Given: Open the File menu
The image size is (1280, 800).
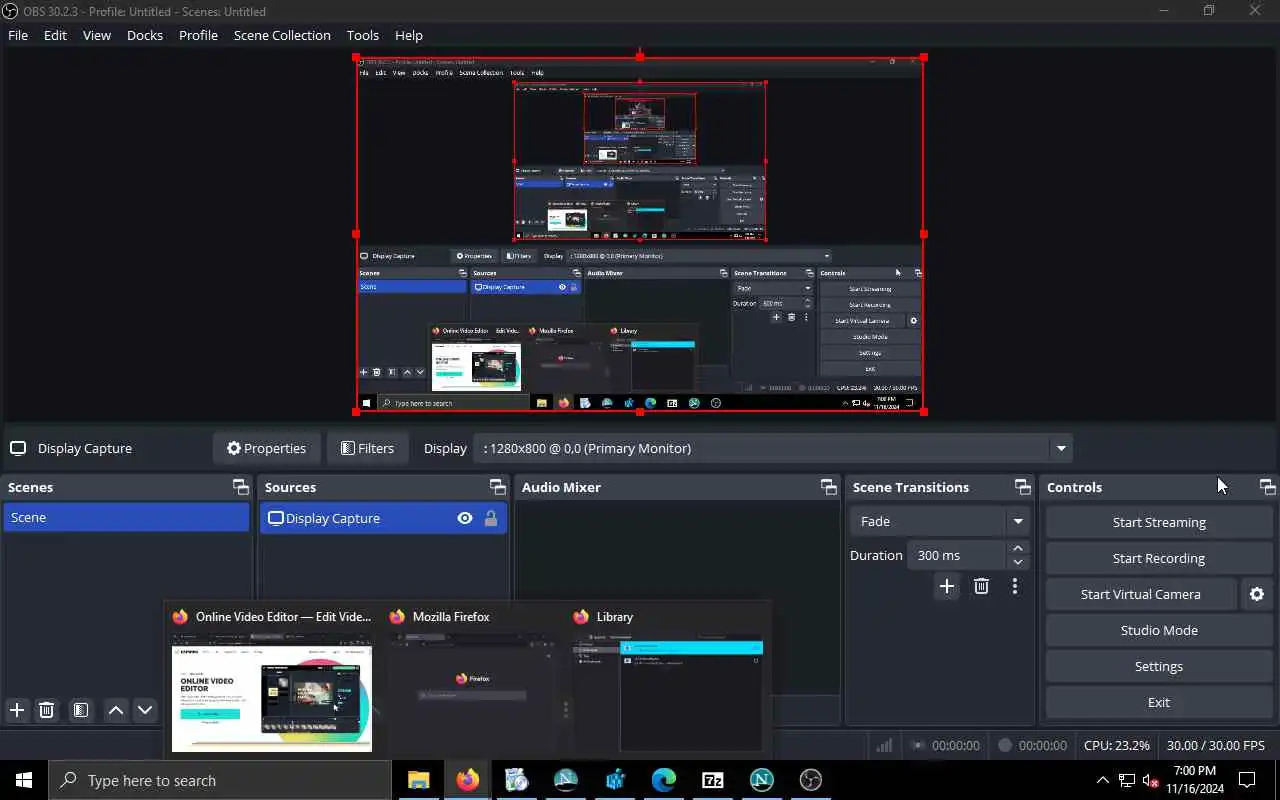Looking at the screenshot, I should coord(18,35).
